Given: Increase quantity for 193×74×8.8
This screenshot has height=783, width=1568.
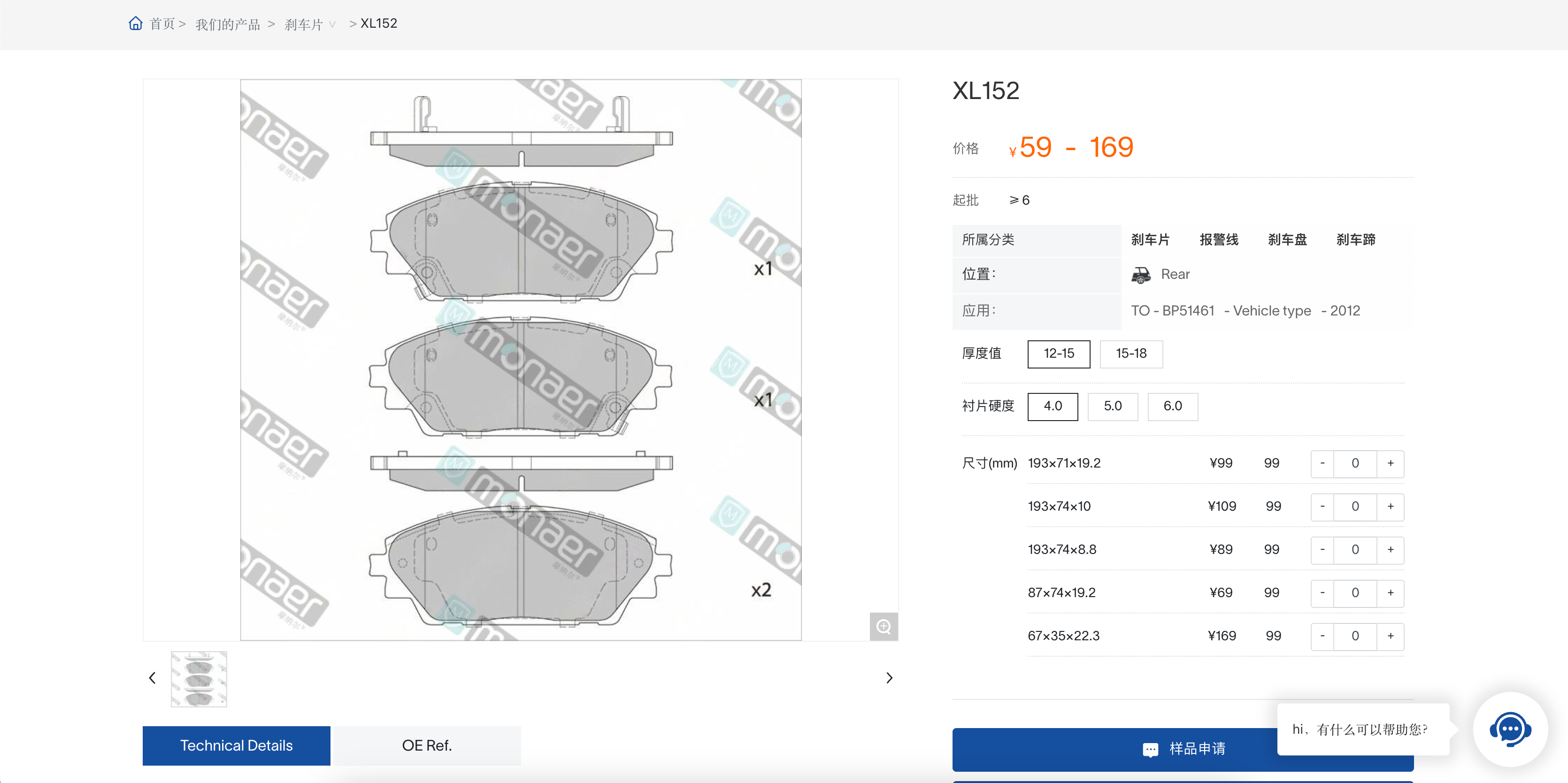Looking at the screenshot, I should [1390, 550].
